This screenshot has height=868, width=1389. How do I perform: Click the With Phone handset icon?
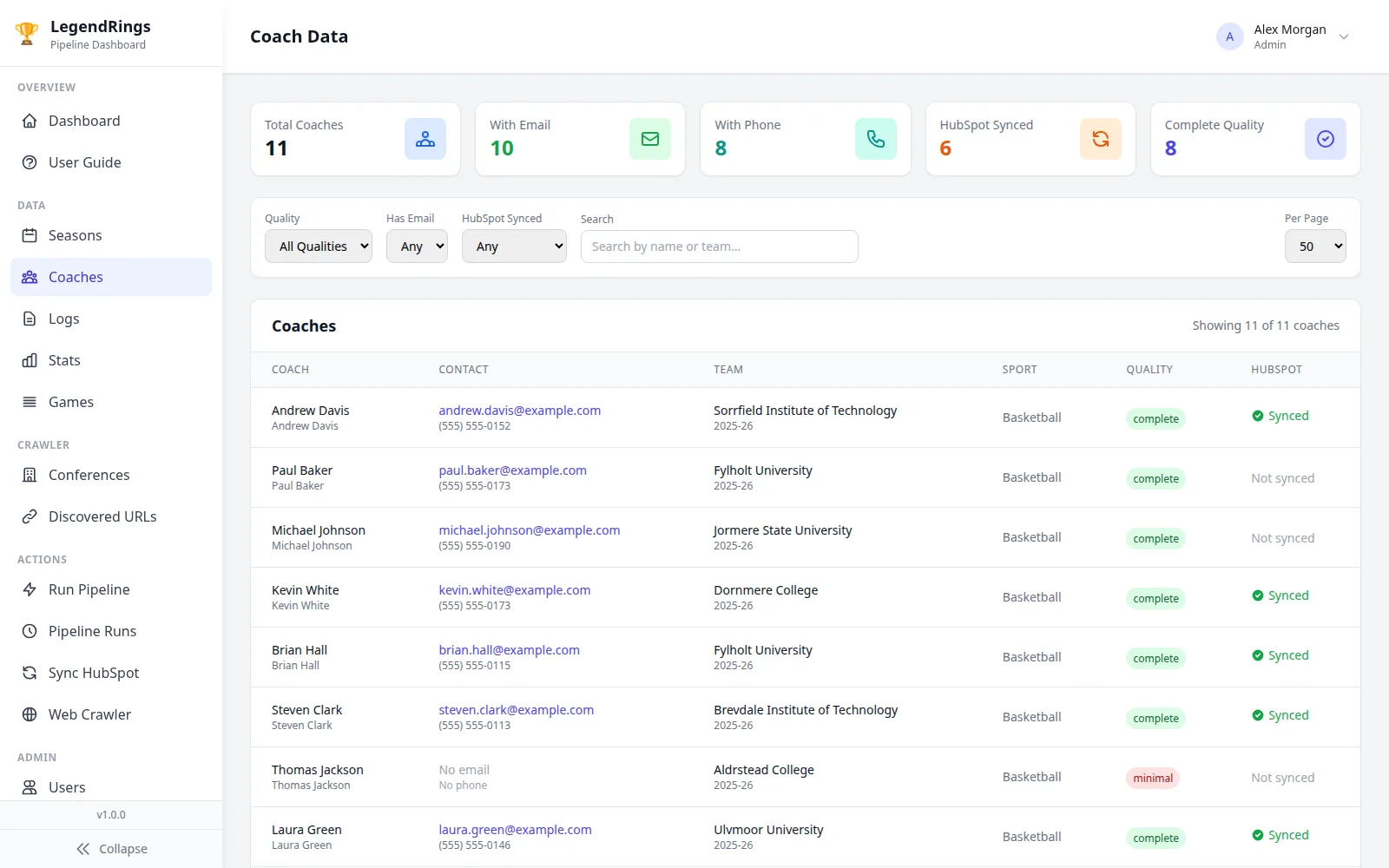pyautogui.click(x=876, y=139)
